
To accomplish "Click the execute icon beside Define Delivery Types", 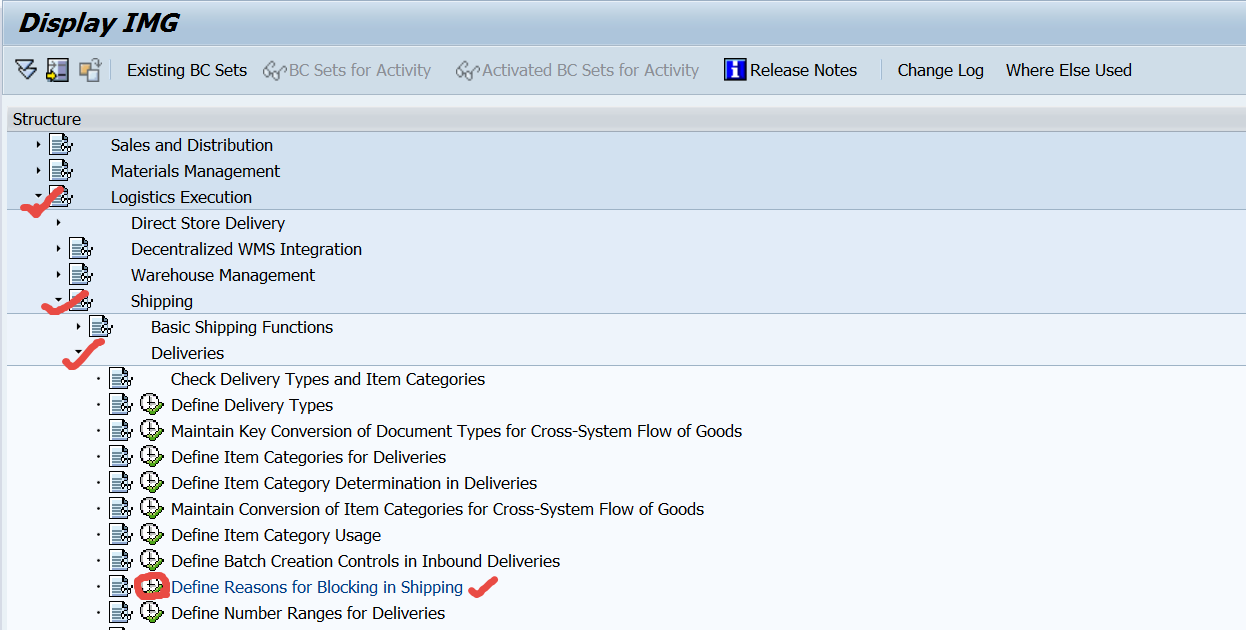I will (x=152, y=404).
